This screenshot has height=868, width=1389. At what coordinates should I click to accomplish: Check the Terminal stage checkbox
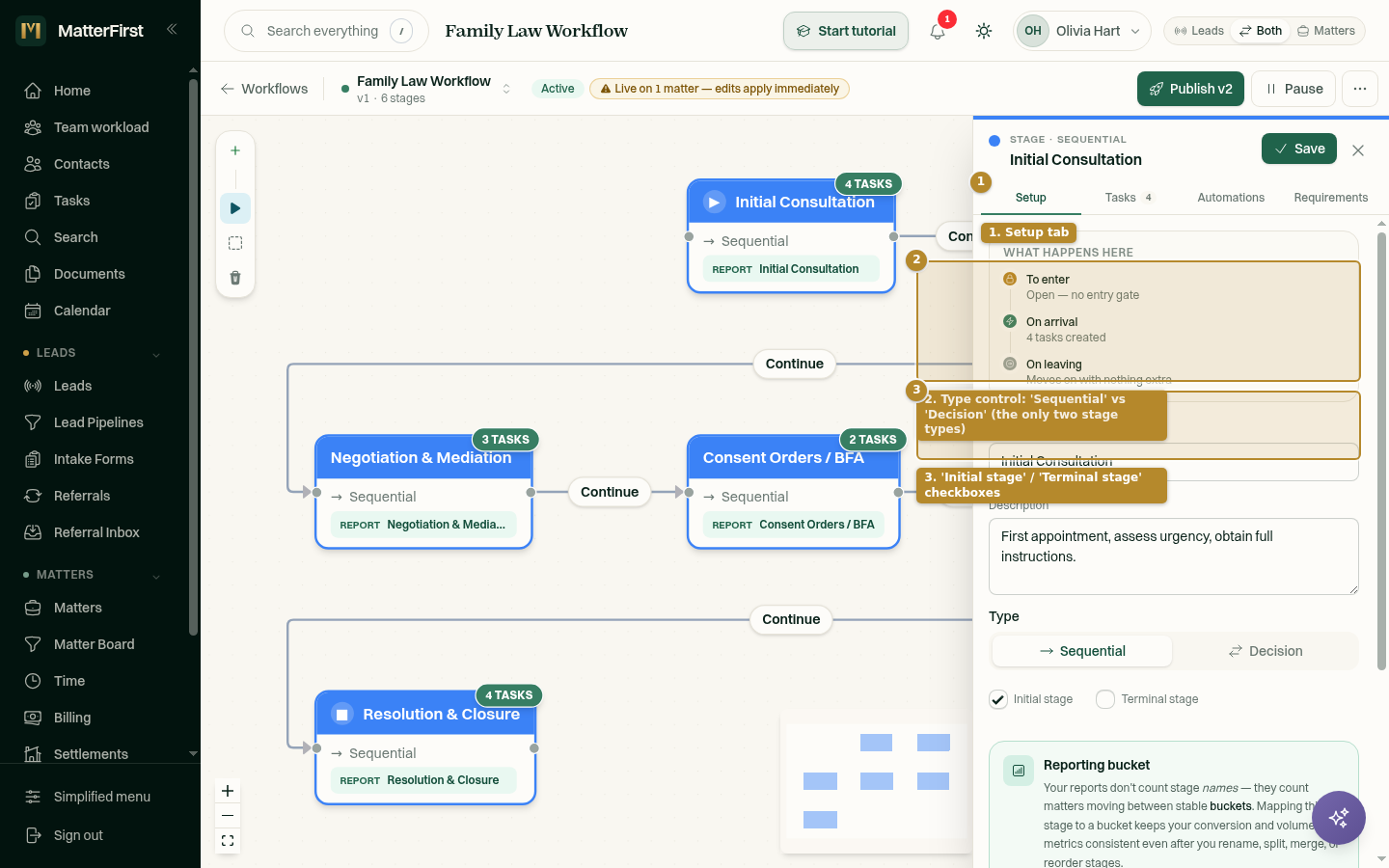[x=1105, y=699]
